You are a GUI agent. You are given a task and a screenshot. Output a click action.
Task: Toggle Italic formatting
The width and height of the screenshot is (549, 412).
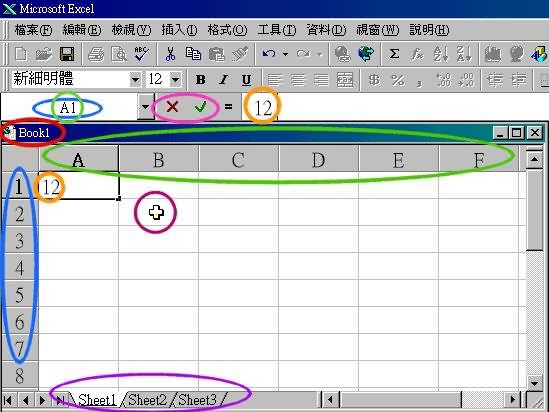[x=223, y=80]
